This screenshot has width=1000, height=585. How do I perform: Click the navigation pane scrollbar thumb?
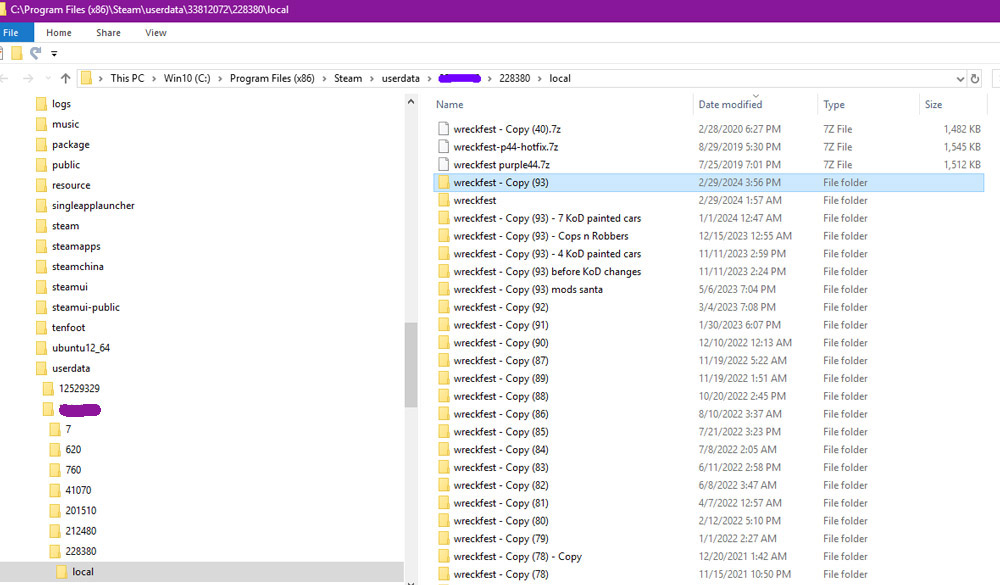(x=411, y=364)
